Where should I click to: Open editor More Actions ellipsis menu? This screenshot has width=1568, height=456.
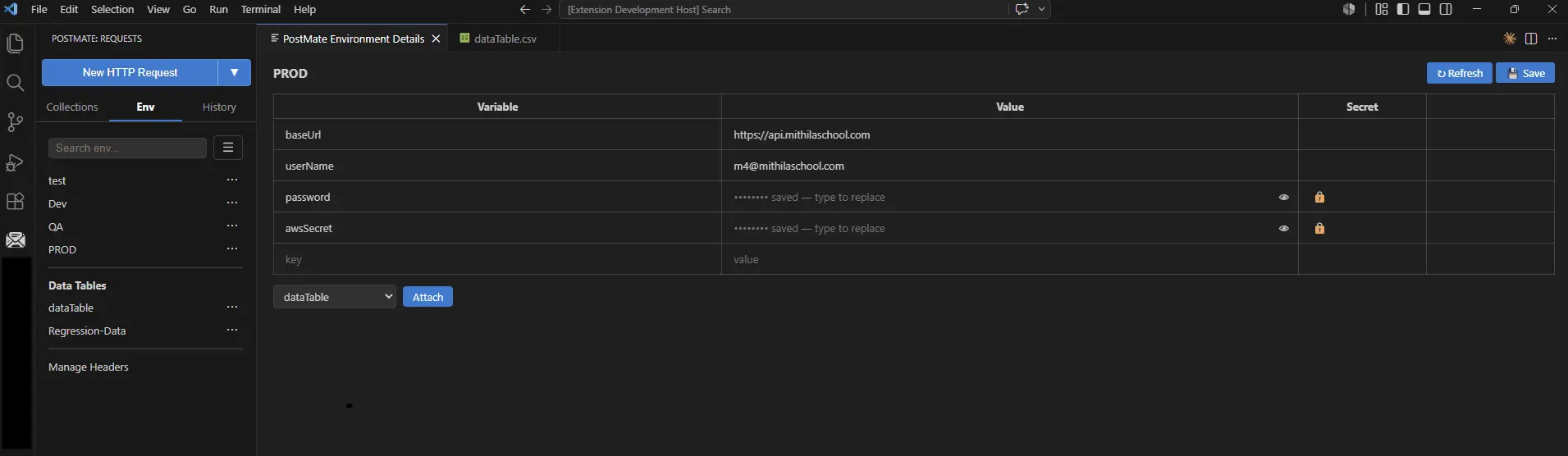coord(1552,39)
